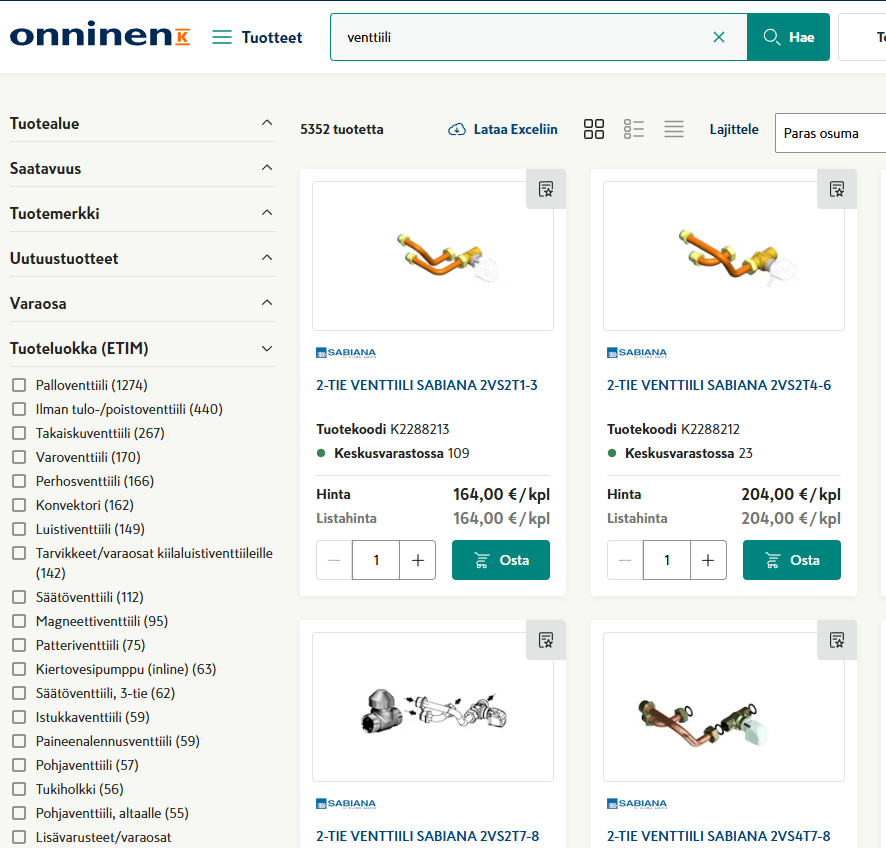Image resolution: width=886 pixels, height=848 pixels.
Task: Download results via Lataa Exceliin
Action: [x=502, y=129]
